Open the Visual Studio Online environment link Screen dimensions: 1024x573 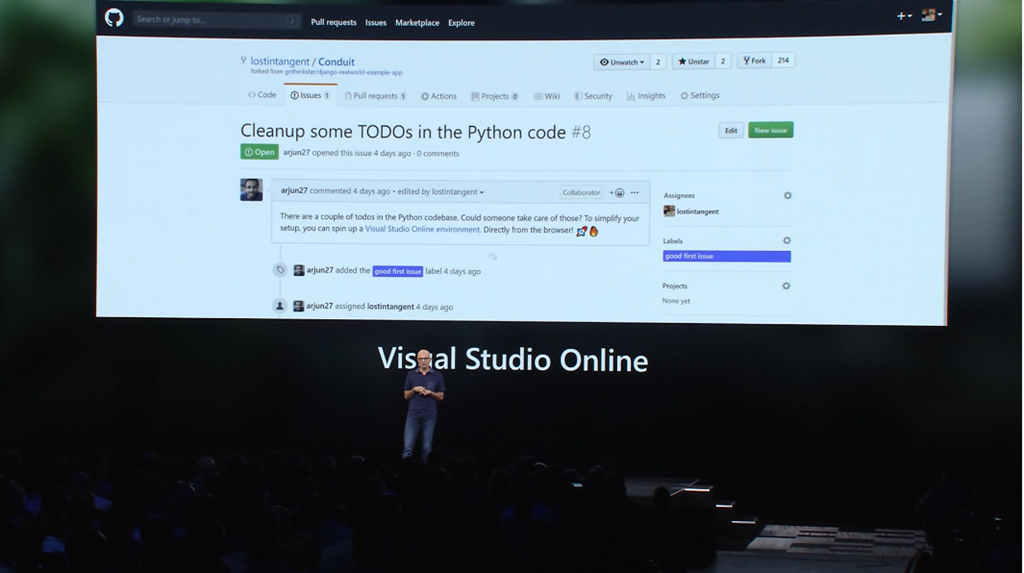point(423,229)
